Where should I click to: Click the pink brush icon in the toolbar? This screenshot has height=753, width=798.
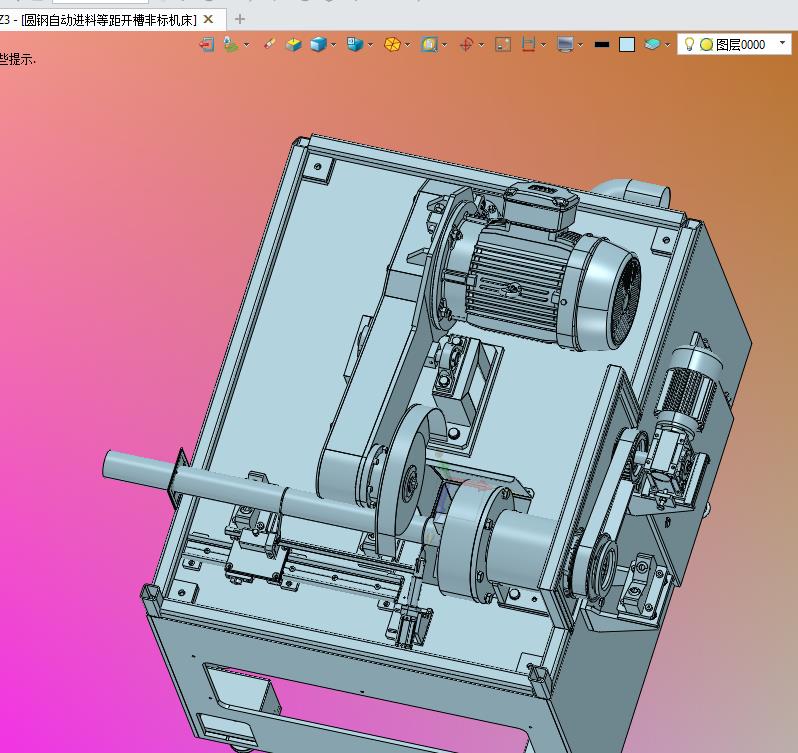click(268, 44)
